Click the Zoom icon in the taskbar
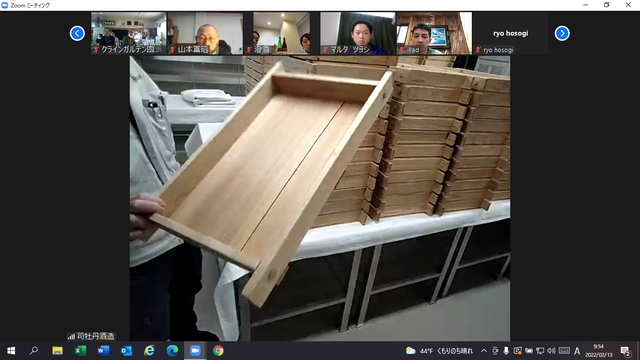The height and width of the screenshot is (360, 640). 195,351
